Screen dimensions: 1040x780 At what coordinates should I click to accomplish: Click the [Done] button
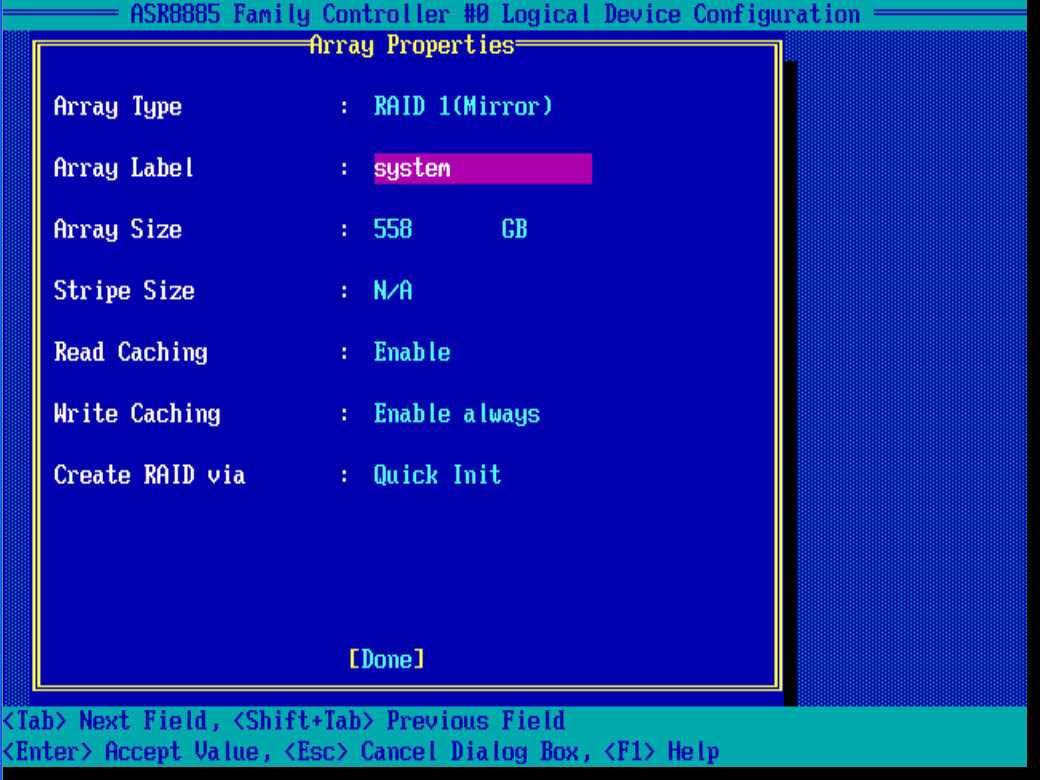pos(387,659)
